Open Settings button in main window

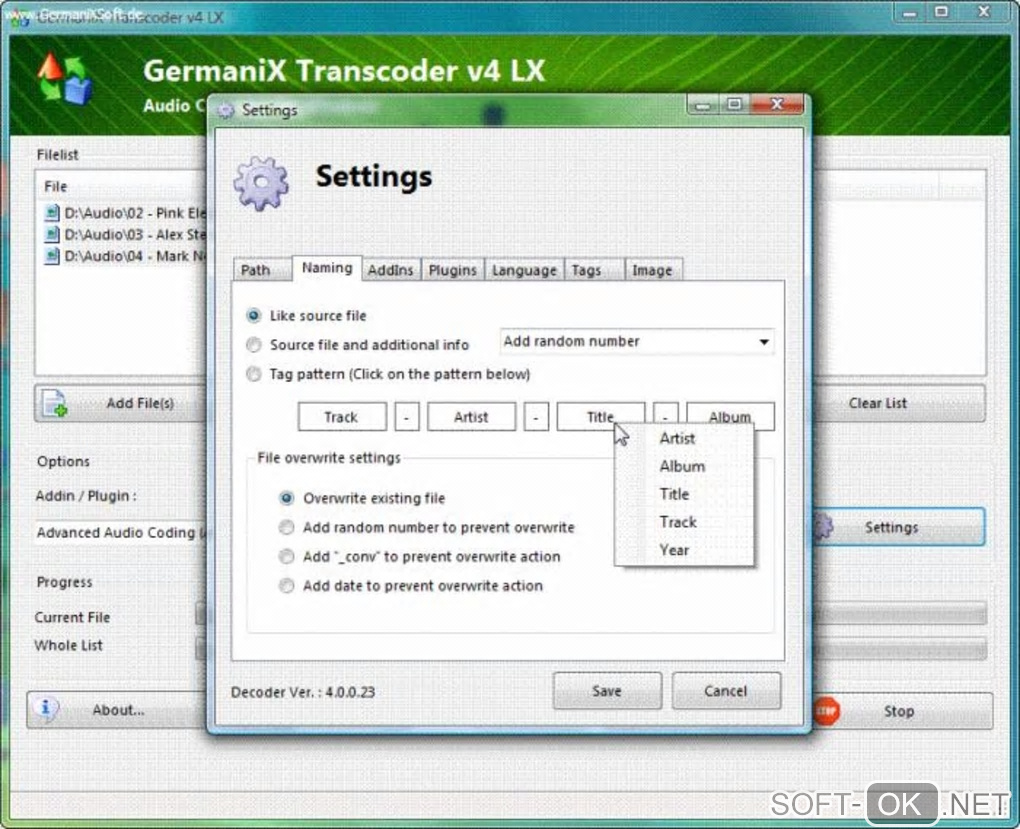tap(899, 526)
